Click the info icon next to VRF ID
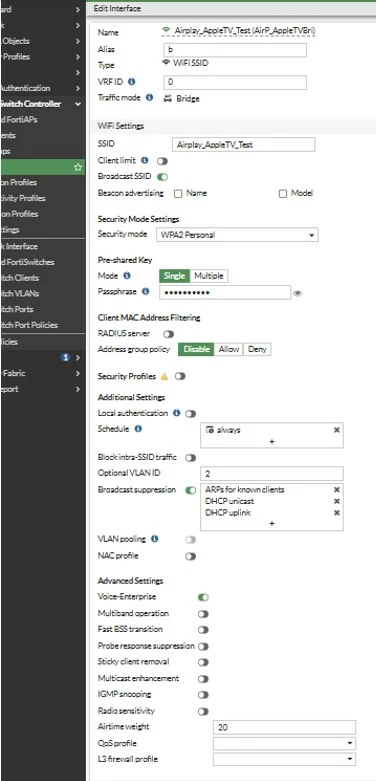 click(132, 81)
